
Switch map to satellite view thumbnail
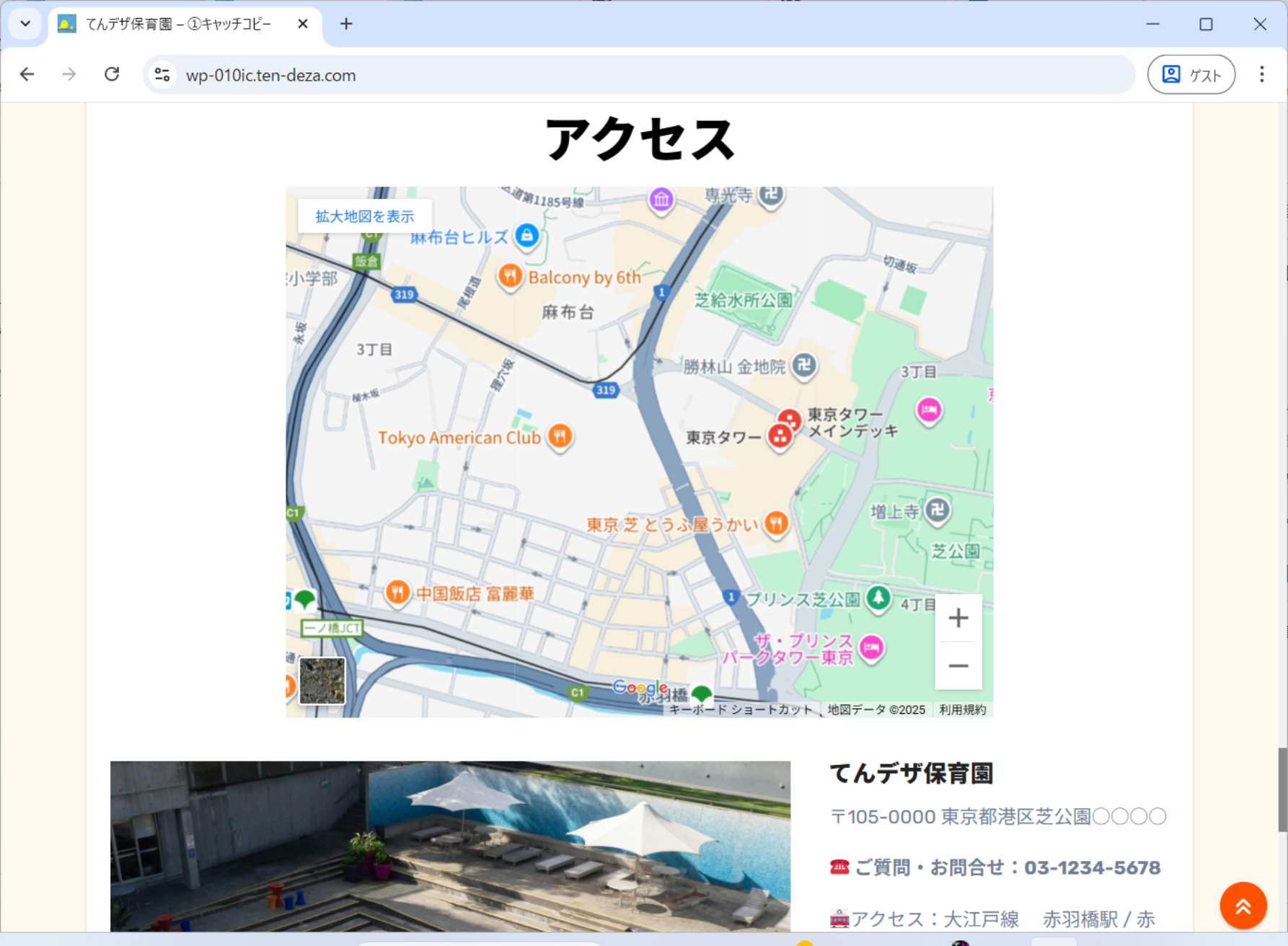322,681
